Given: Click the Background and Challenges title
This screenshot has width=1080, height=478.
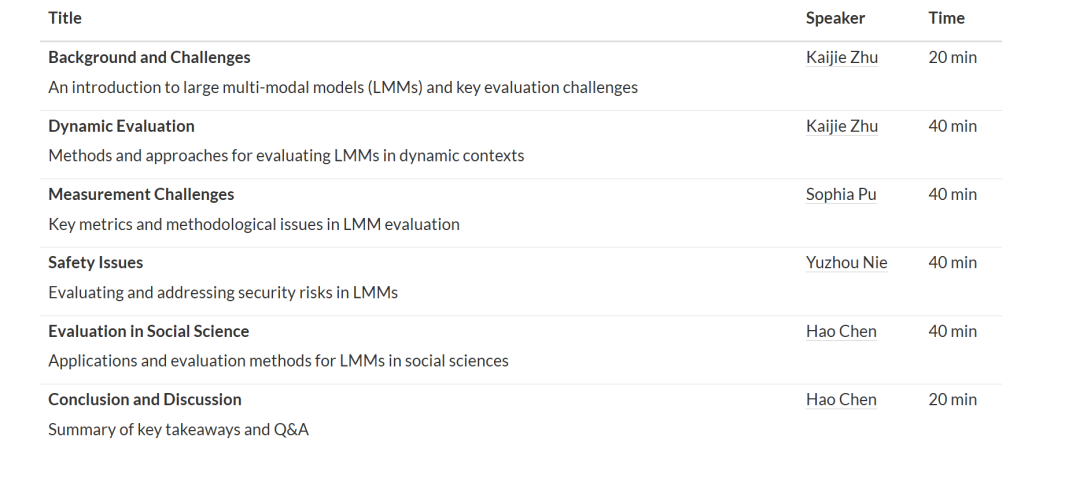Looking at the screenshot, I should 149,57.
